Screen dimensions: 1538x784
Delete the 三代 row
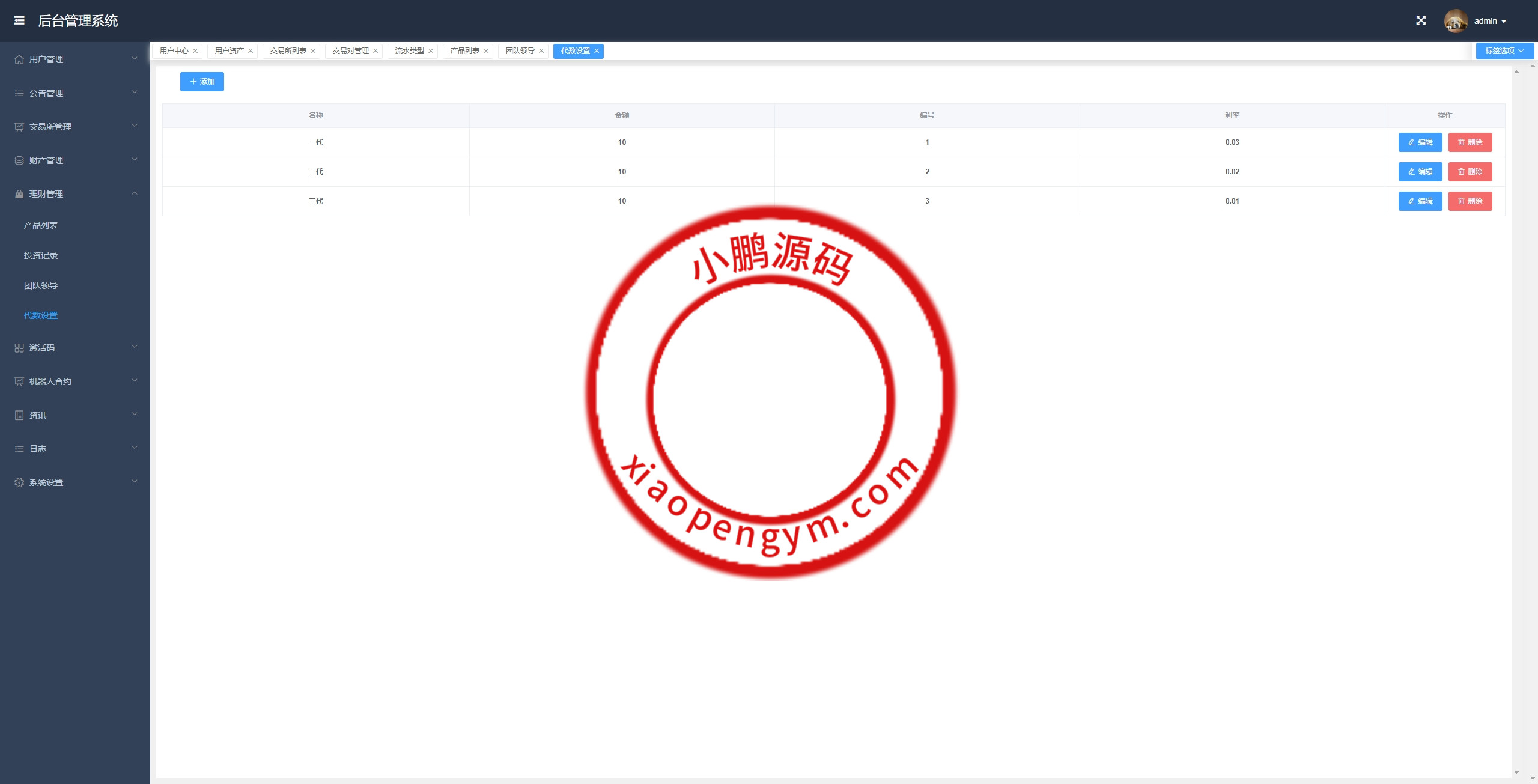[1470, 201]
